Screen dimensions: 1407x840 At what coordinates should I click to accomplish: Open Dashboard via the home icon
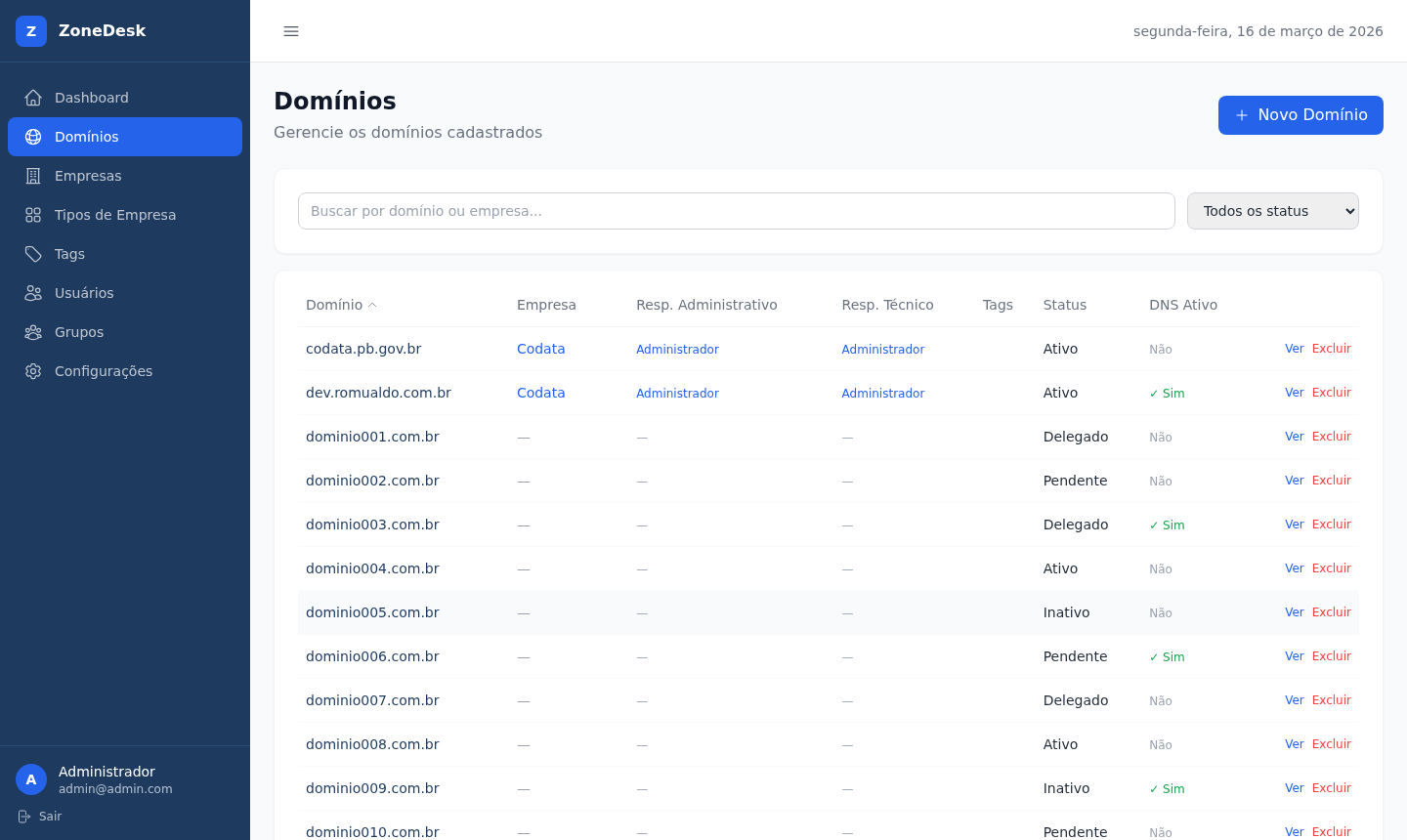click(x=33, y=98)
